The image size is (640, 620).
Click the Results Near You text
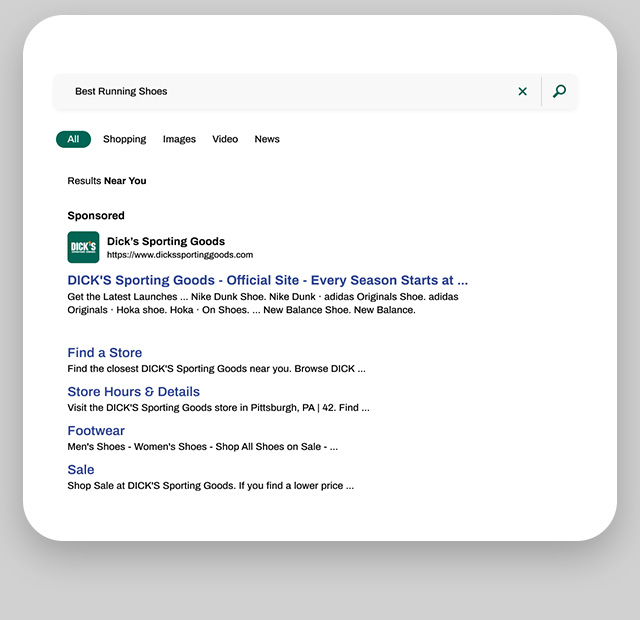tap(107, 181)
